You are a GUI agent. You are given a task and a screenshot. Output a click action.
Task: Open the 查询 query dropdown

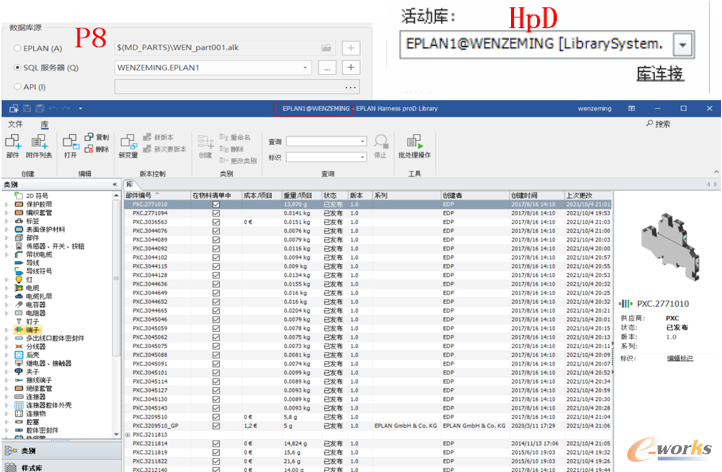click(x=362, y=141)
